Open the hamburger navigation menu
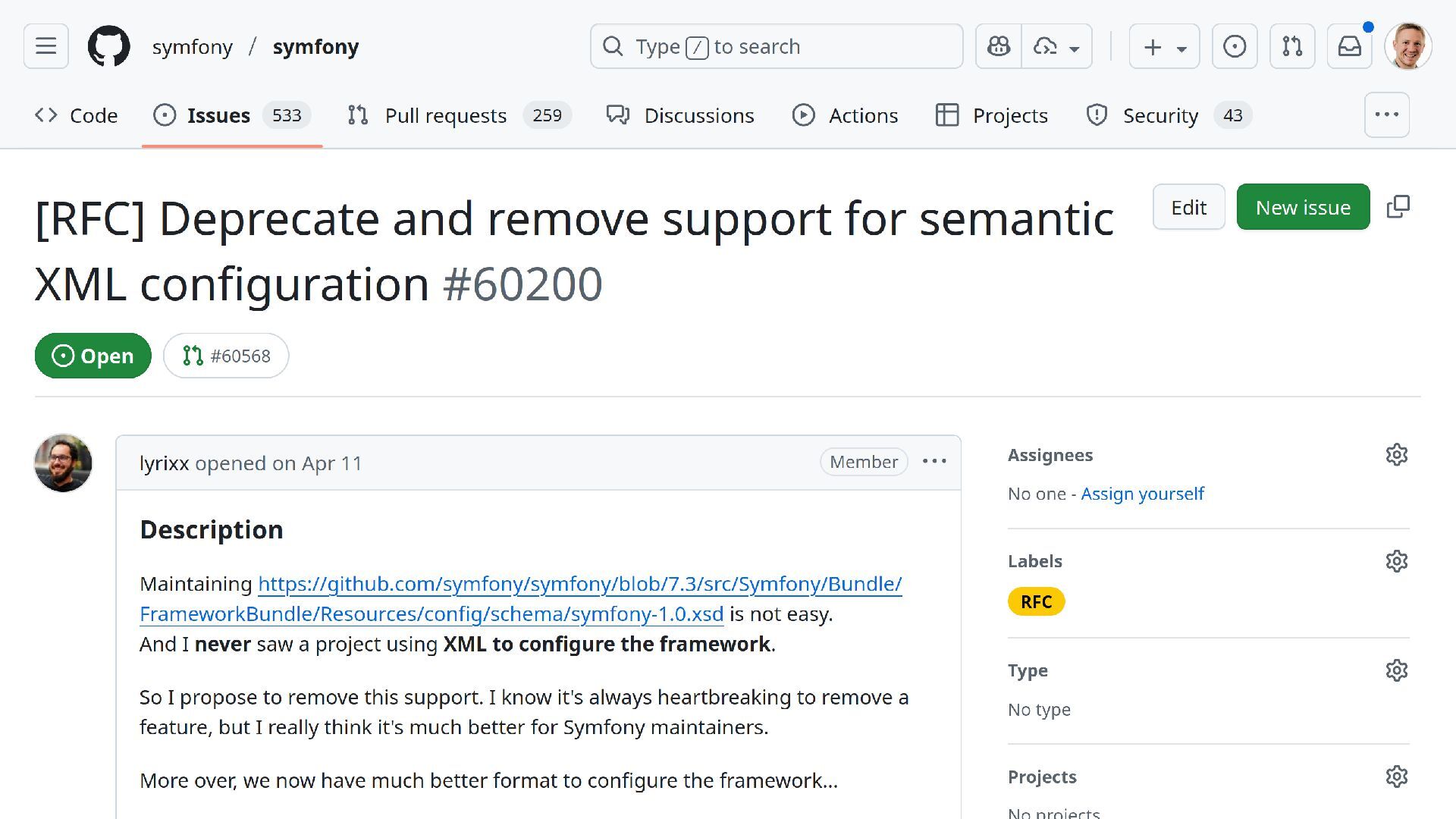The image size is (1456, 819). point(45,46)
